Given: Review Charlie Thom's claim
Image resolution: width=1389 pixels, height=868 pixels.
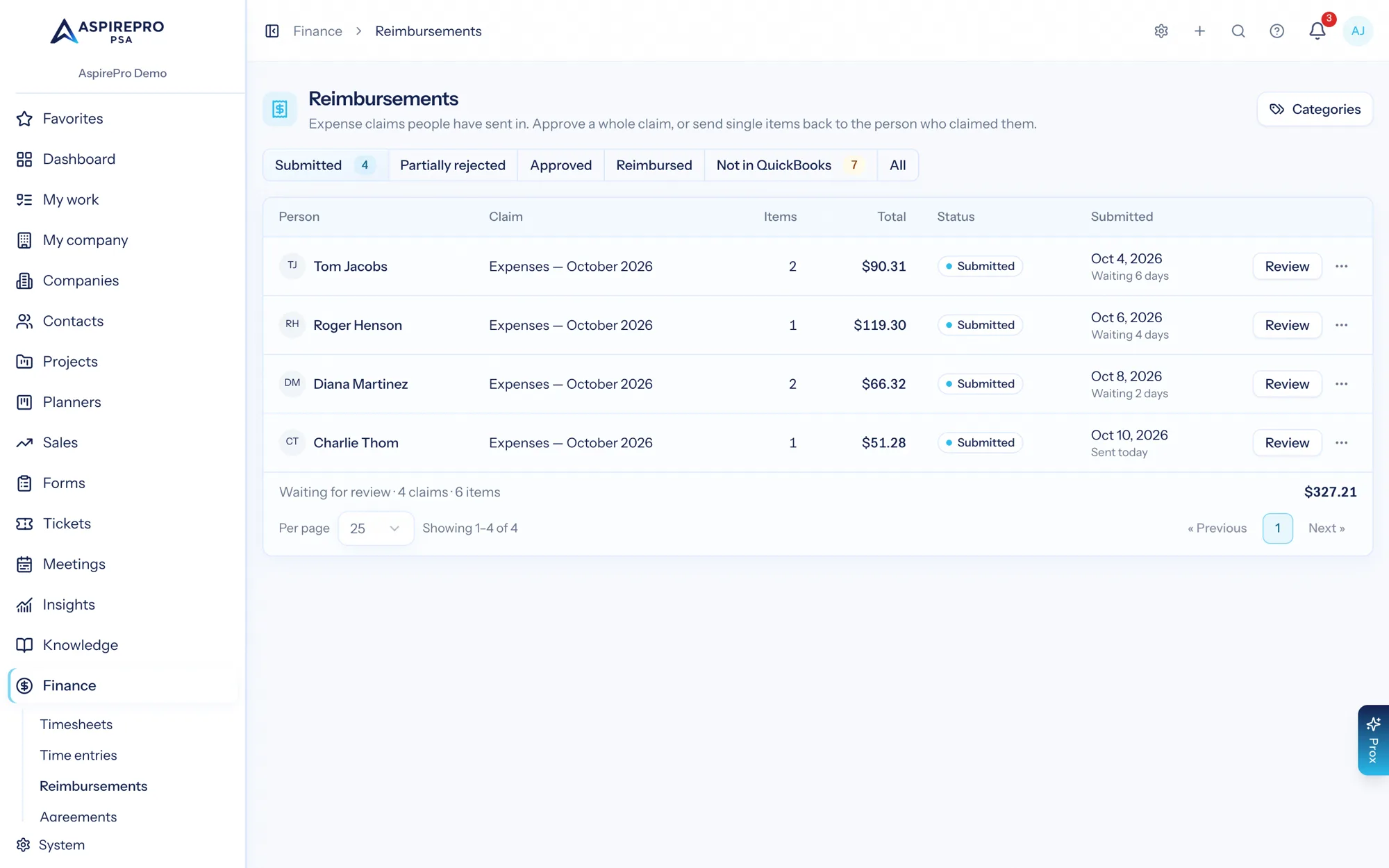Looking at the screenshot, I should pyautogui.click(x=1287, y=443).
